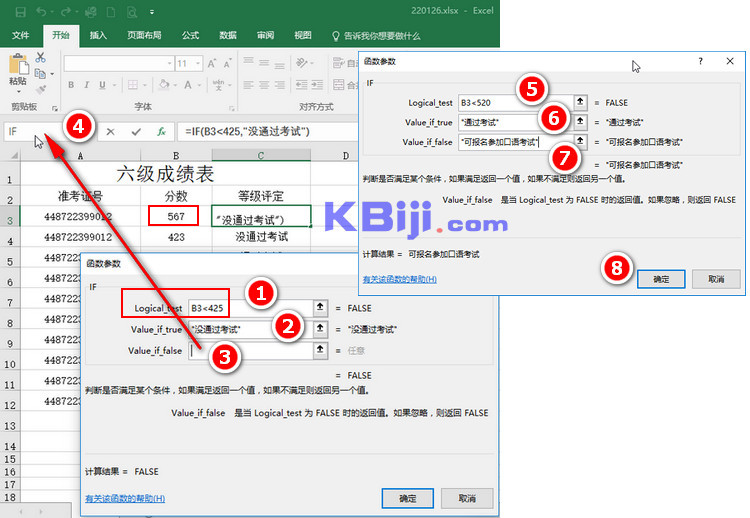The height and width of the screenshot is (518, 750).
Task: Click the decrease font size icon
Action: (x=227, y=63)
